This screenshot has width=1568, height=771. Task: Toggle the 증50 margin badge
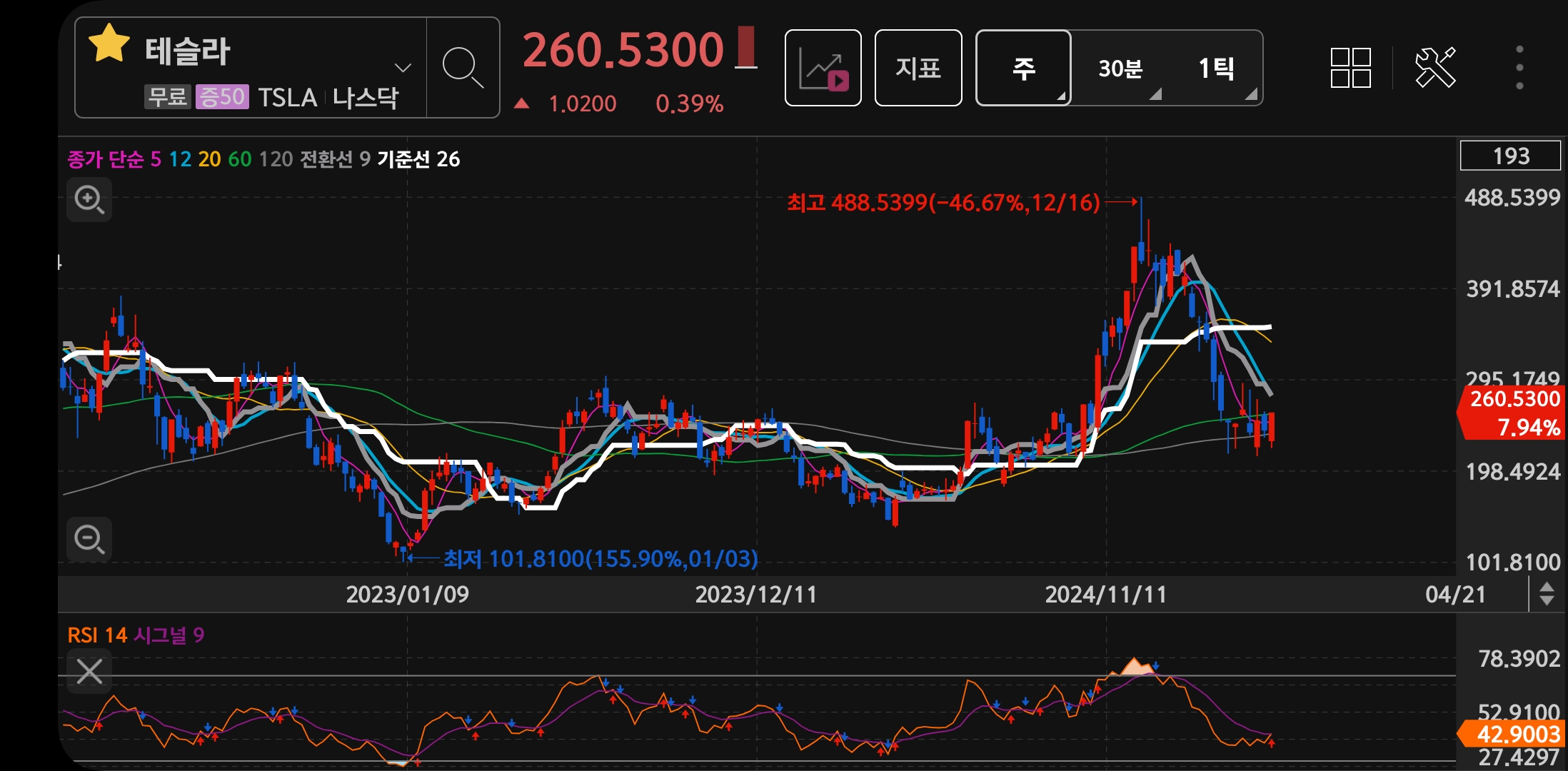[x=222, y=98]
